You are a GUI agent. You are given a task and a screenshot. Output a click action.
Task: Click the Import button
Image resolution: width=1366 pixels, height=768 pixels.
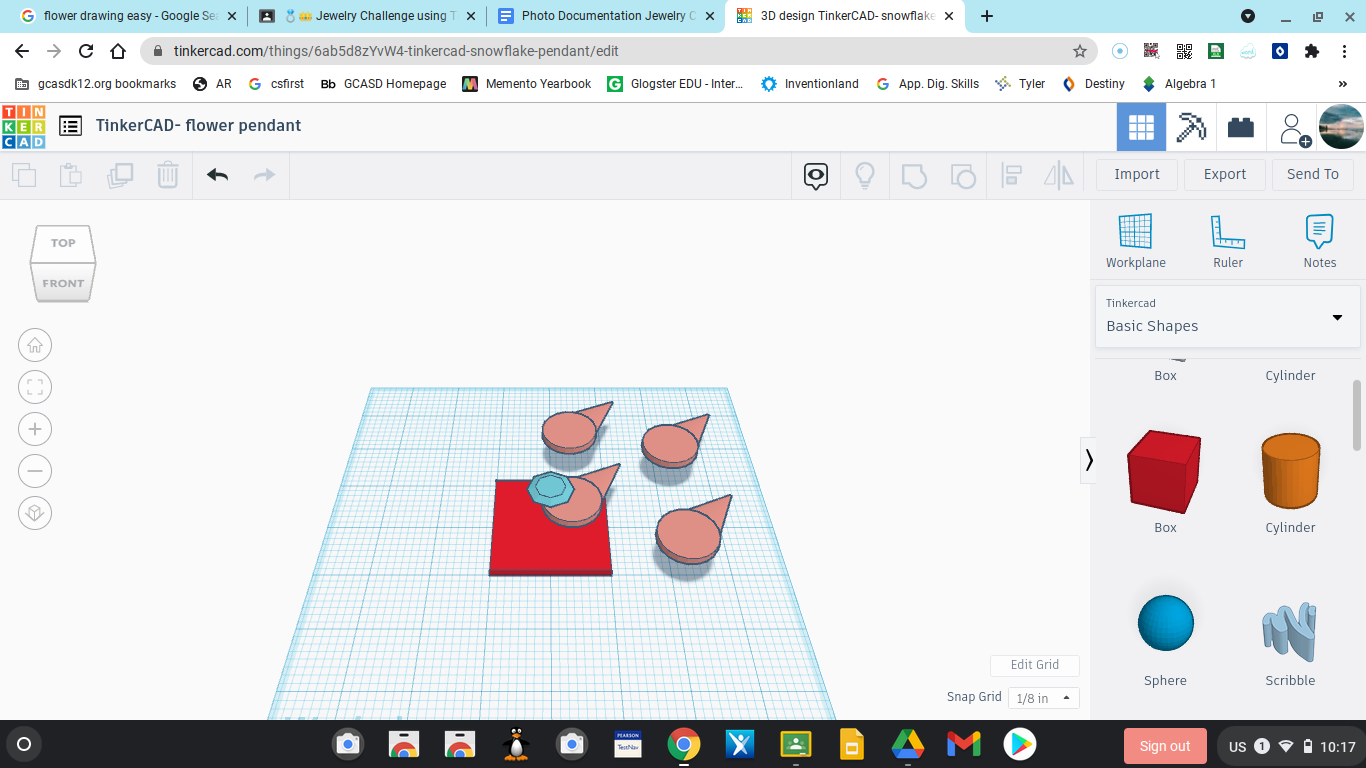1137,174
